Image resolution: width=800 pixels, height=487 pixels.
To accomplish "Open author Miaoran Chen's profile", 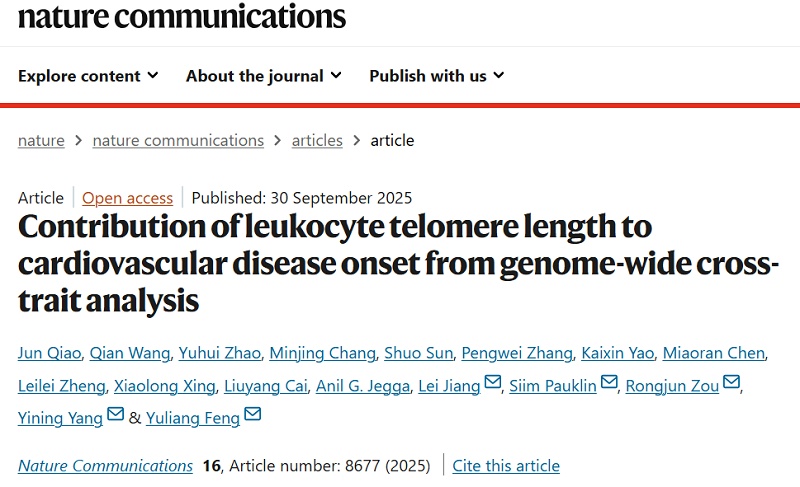I will point(714,353).
